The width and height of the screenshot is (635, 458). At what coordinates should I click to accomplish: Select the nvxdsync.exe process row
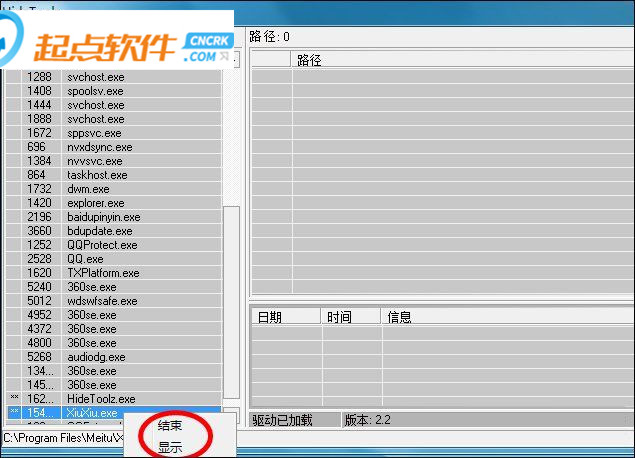point(114,147)
